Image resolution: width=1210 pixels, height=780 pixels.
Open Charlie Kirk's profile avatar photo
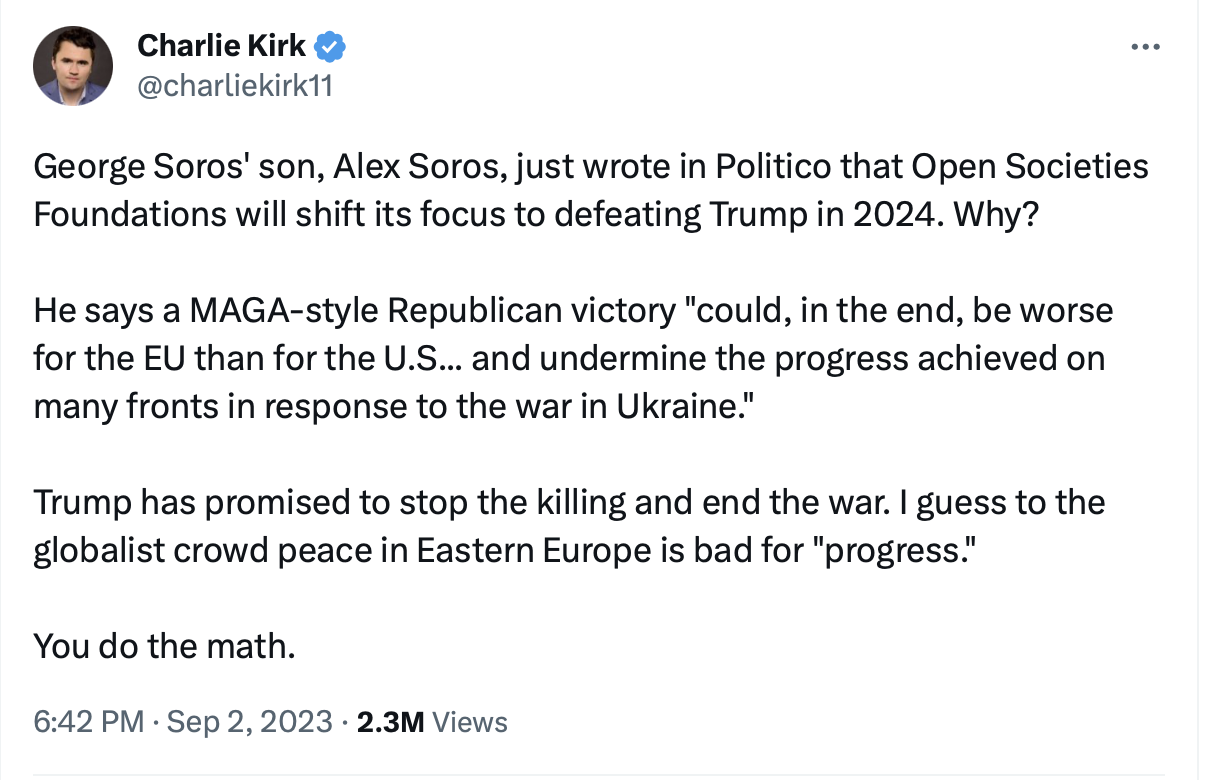coord(72,66)
